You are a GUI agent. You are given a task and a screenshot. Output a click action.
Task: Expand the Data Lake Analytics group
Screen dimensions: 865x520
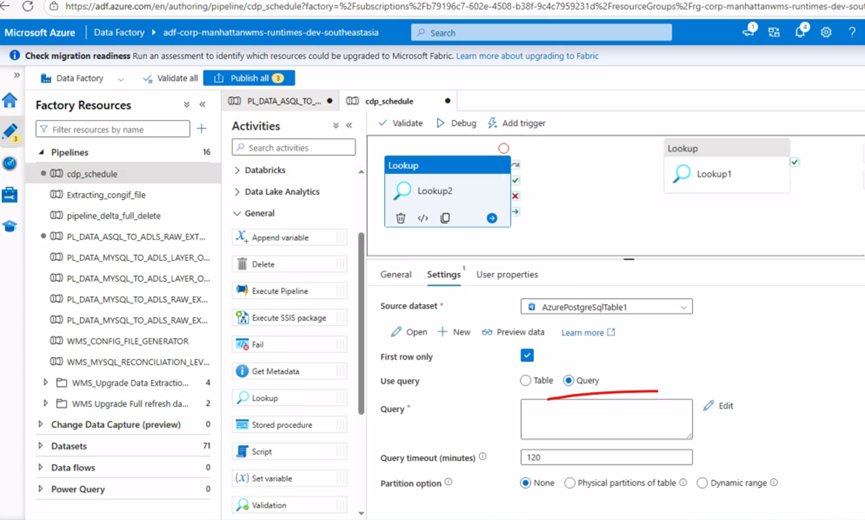(237, 192)
